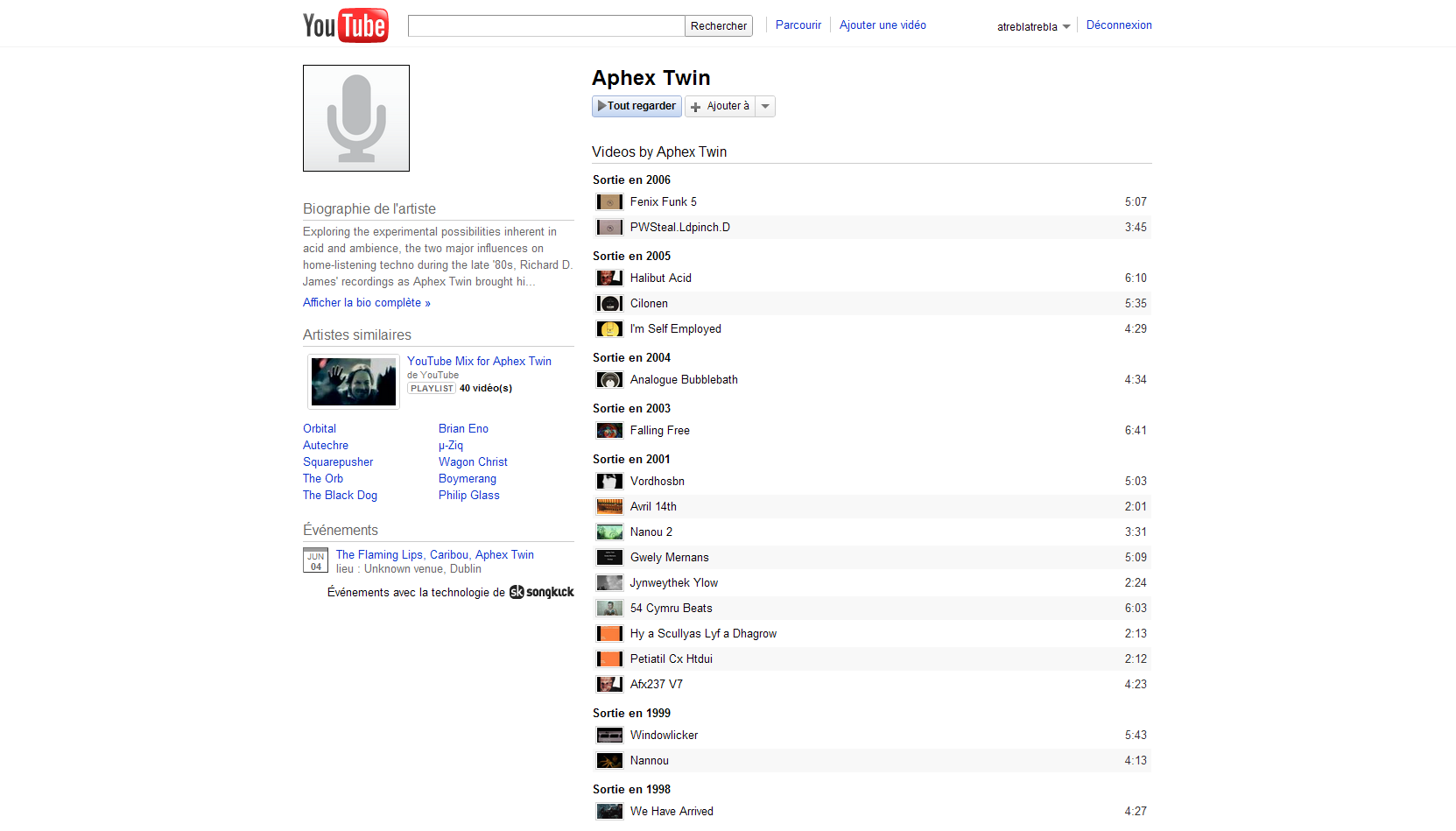Click the Songkick logo
The height and width of the screenshot is (831, 1456).
click(x=542, y=592)
